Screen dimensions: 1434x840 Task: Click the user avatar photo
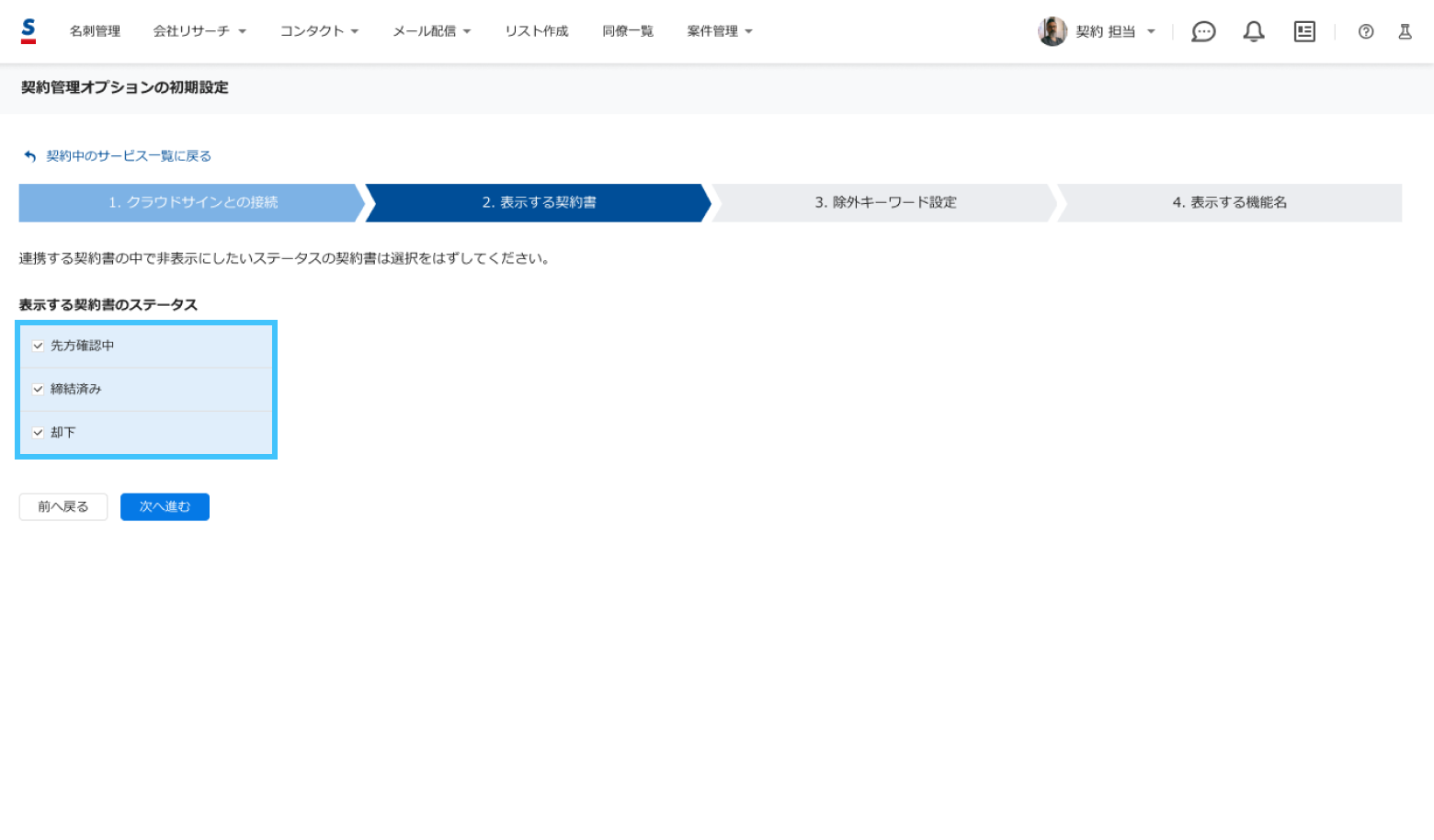point(1053,31)
